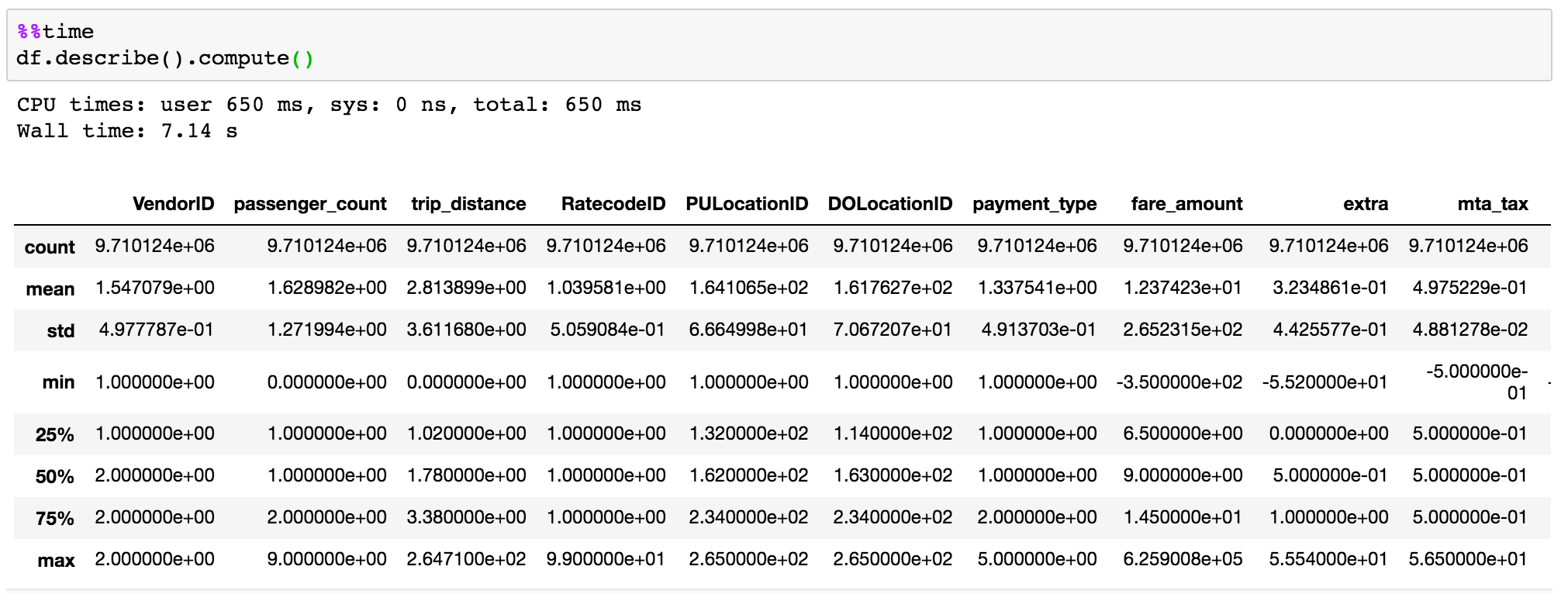Click the RatecodeID column header
Screen dimensions: 1568x594
(x=613, y=204)
